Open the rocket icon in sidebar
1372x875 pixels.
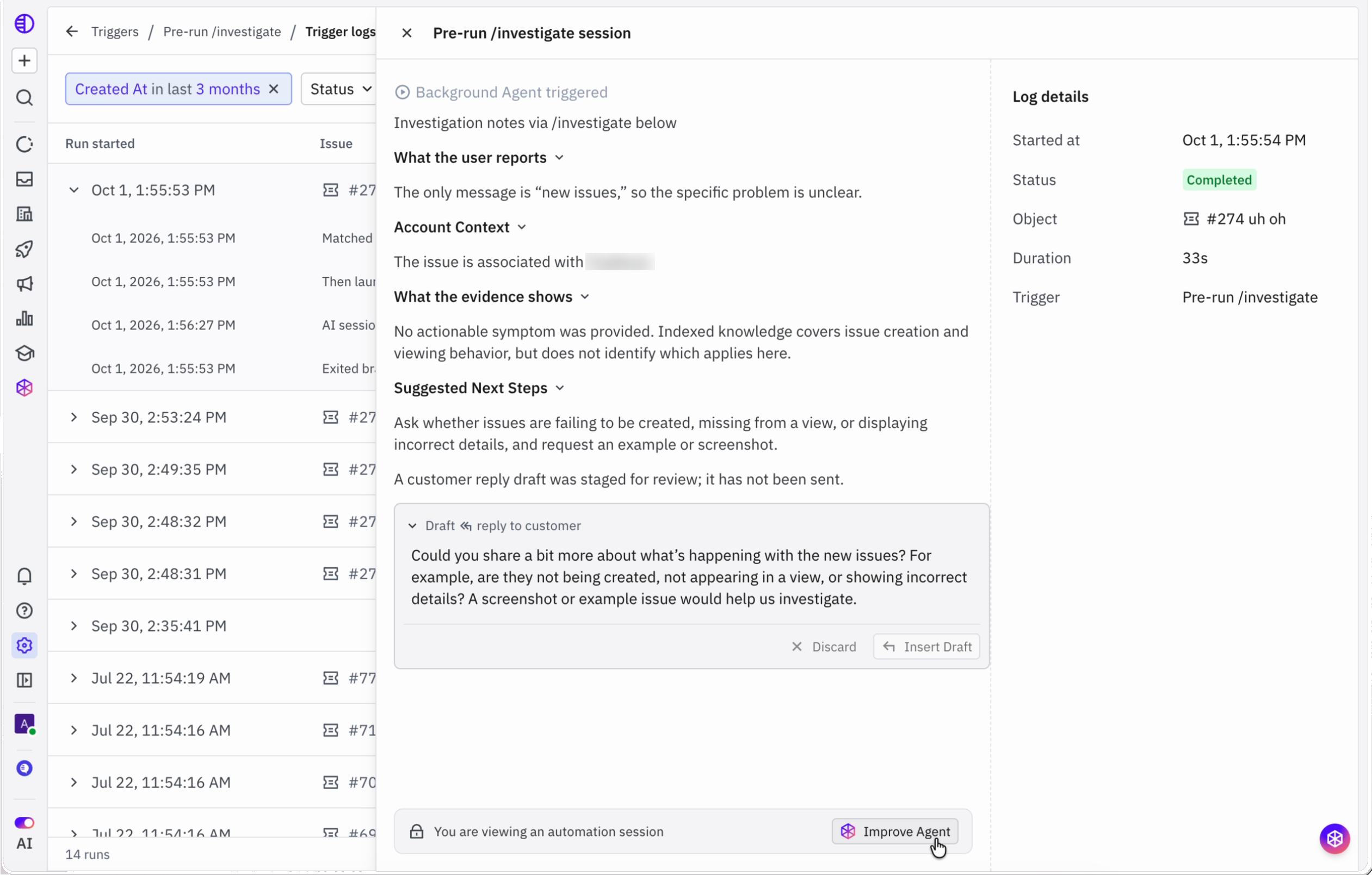24,249
